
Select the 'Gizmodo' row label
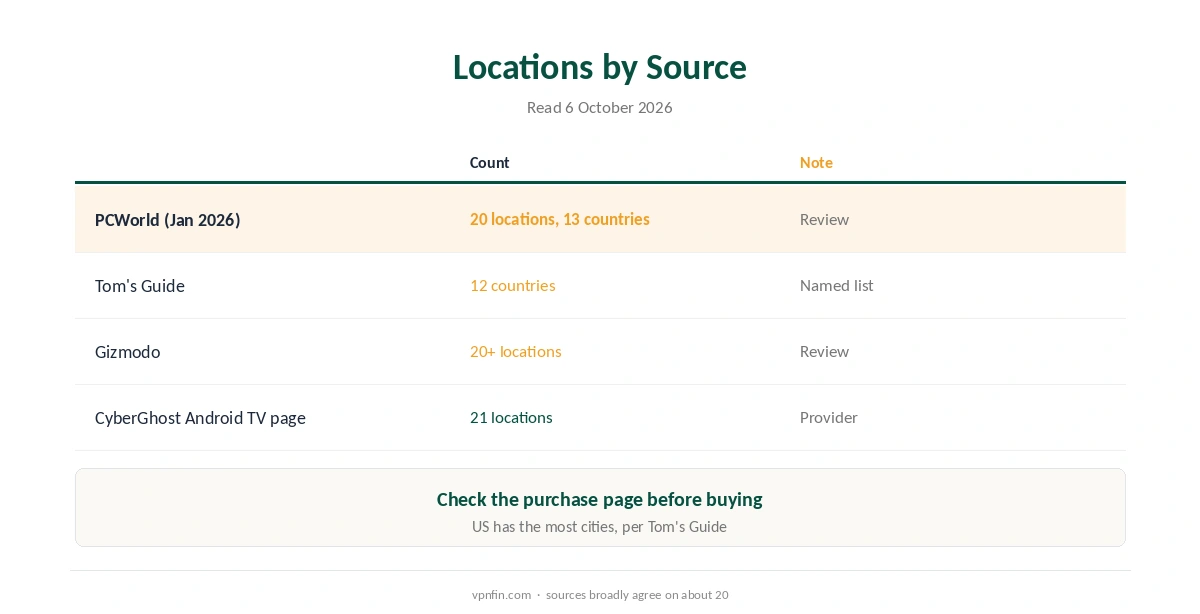coord(127,351)
